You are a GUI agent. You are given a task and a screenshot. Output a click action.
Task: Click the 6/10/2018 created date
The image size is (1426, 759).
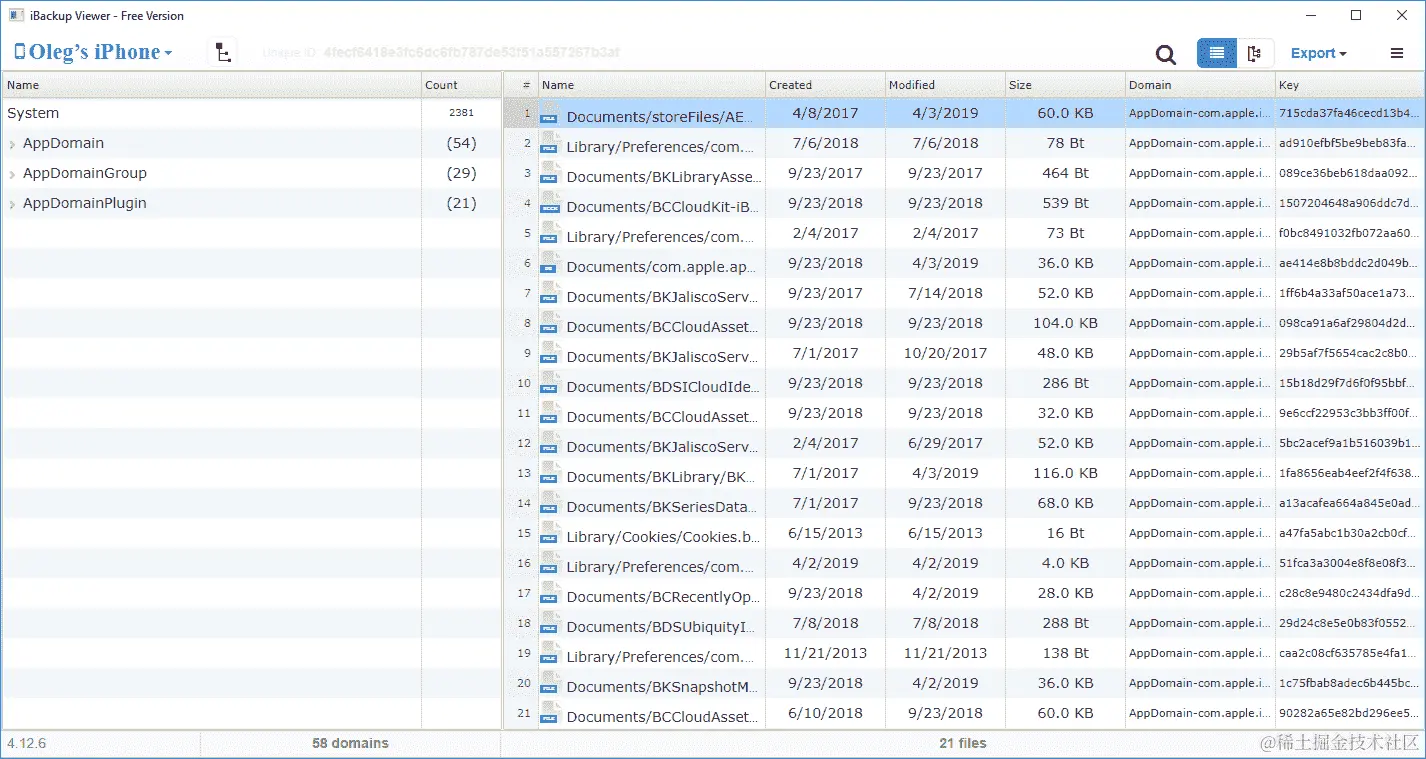pos(825,713)
